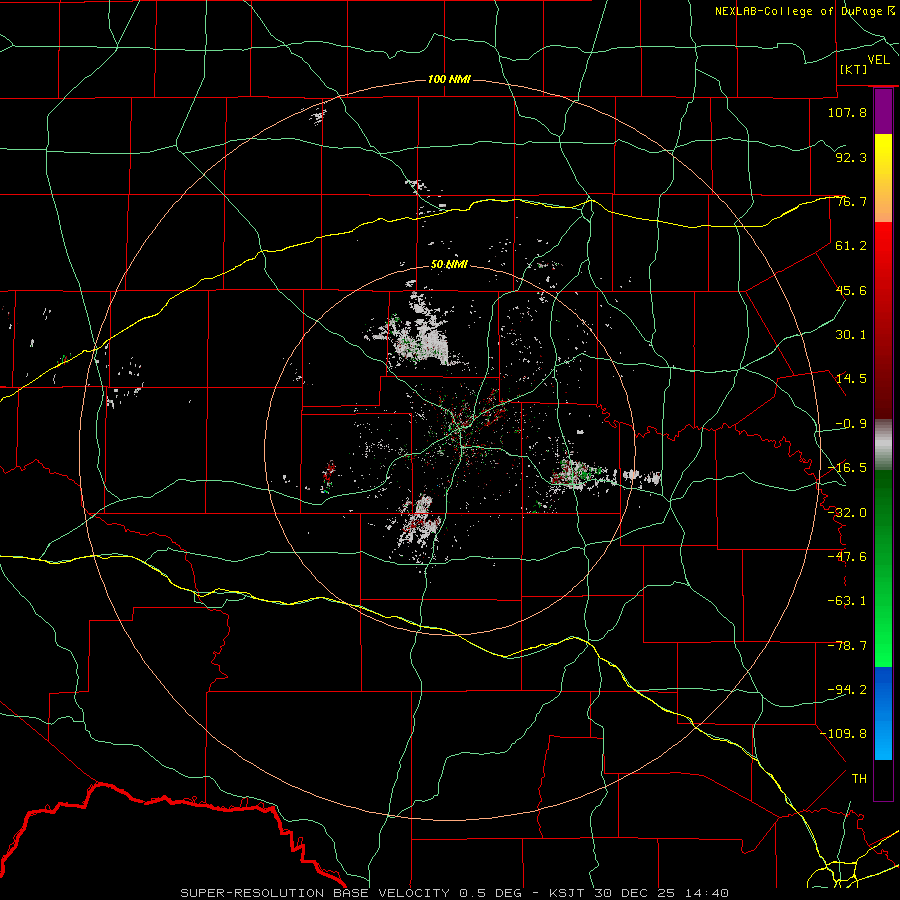
Task: Select the 107.8 scale value
Action: (847, 112)
